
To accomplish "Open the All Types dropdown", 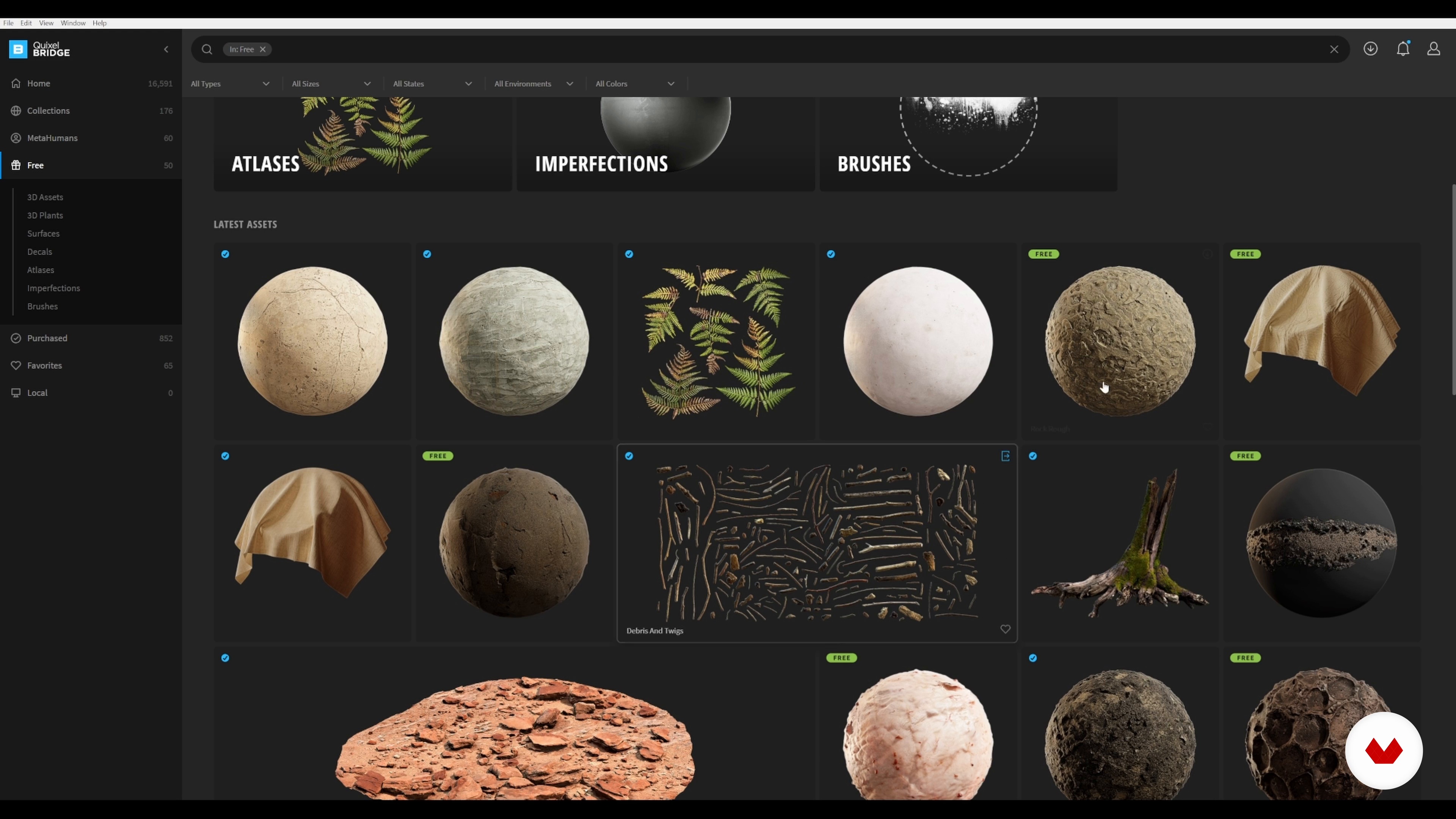I will point(230,84).
